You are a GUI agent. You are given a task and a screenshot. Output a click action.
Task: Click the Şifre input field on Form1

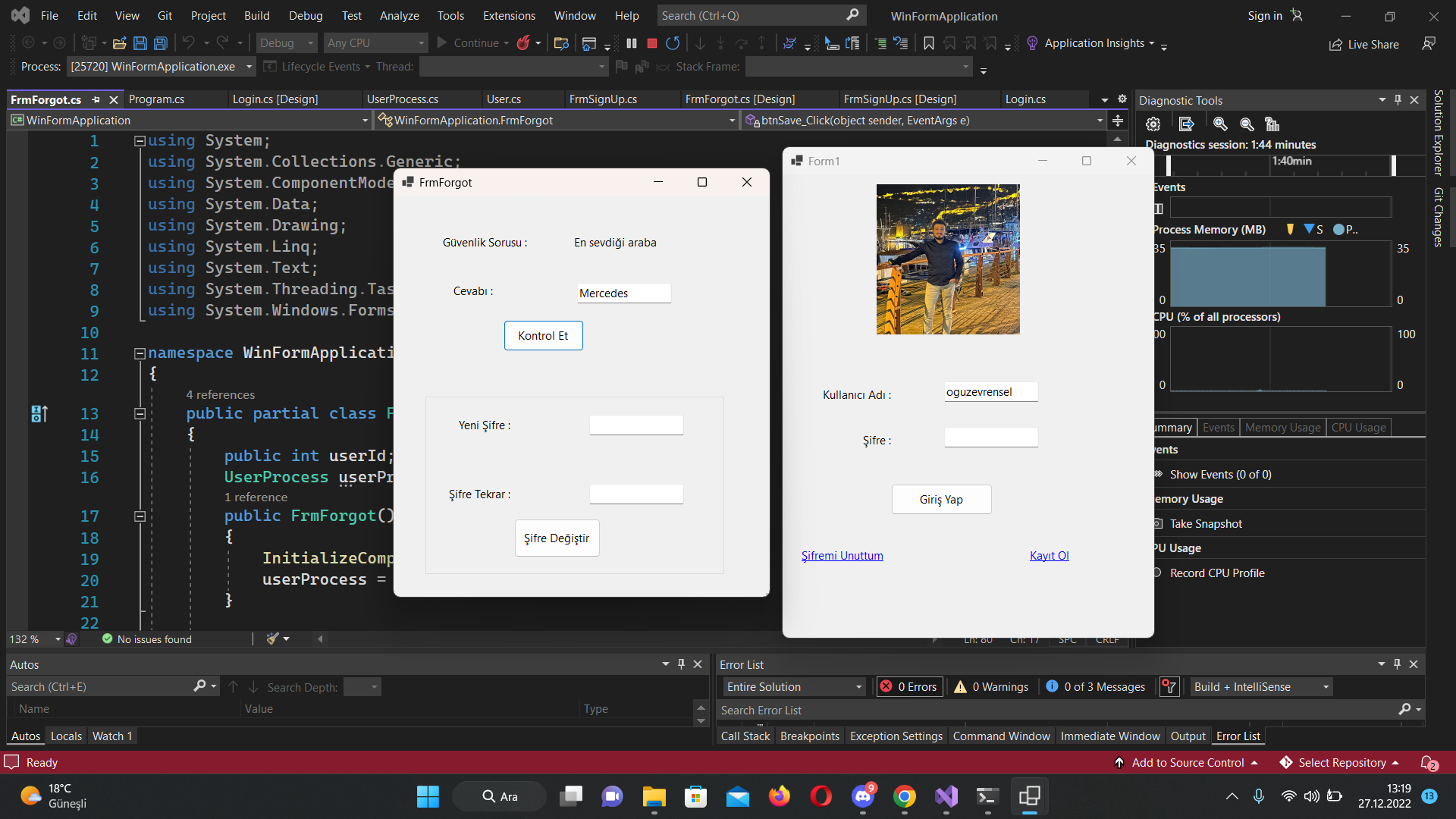pyautogui.click(x=990, y=438)
